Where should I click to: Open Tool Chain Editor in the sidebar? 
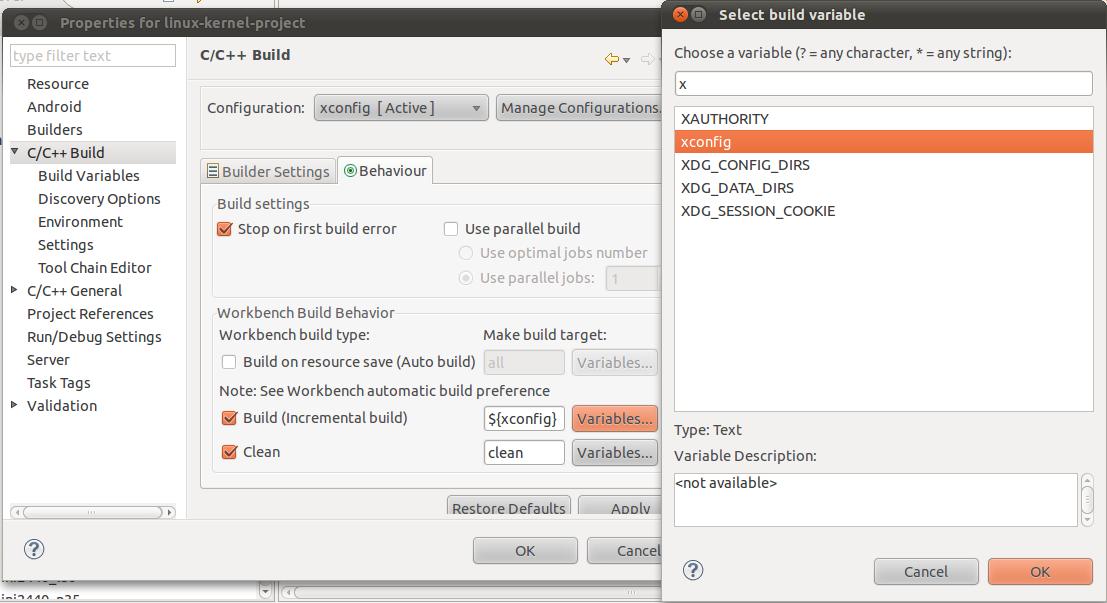point(94,267)
